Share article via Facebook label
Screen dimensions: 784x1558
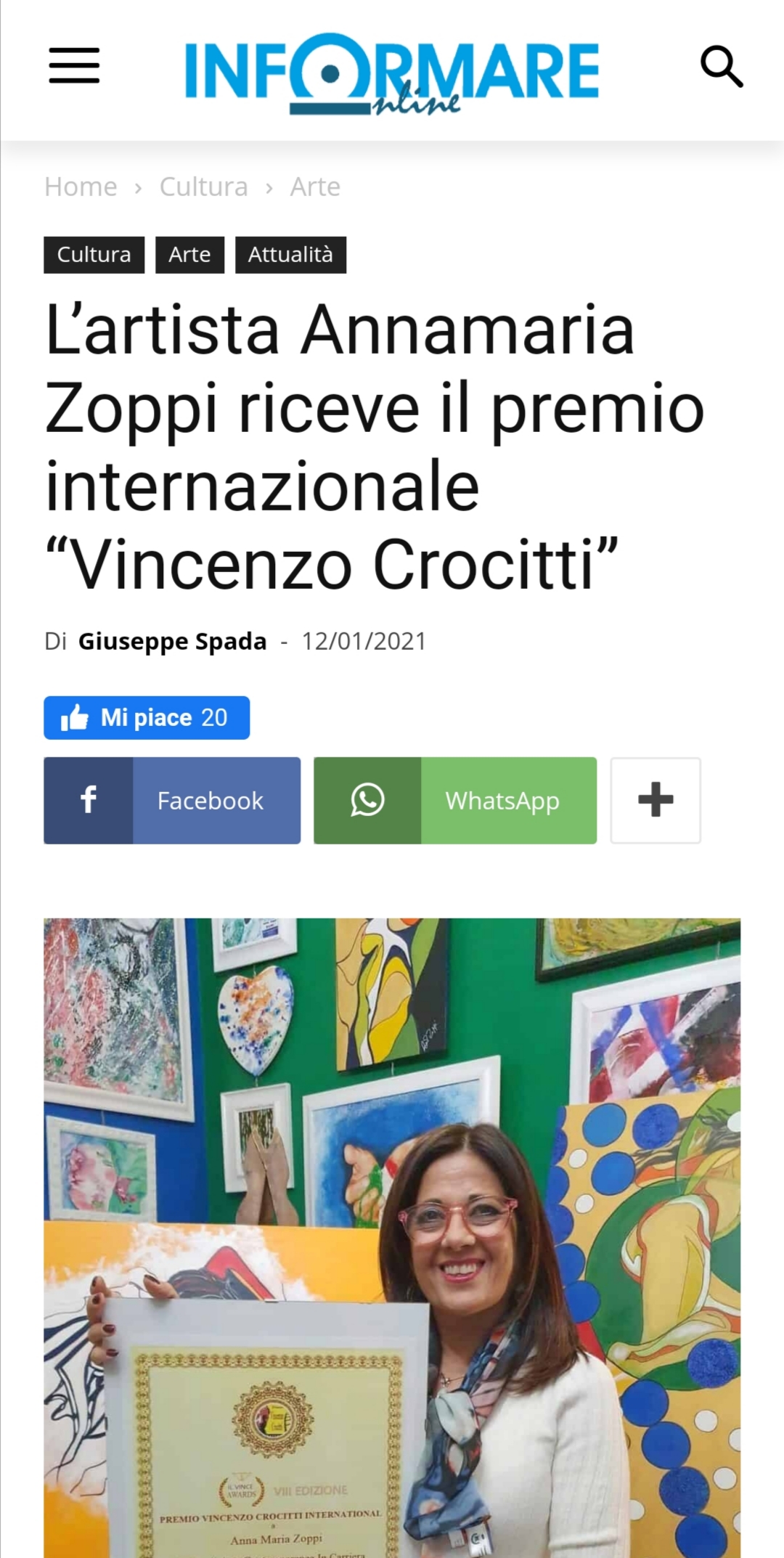point(211,801)
